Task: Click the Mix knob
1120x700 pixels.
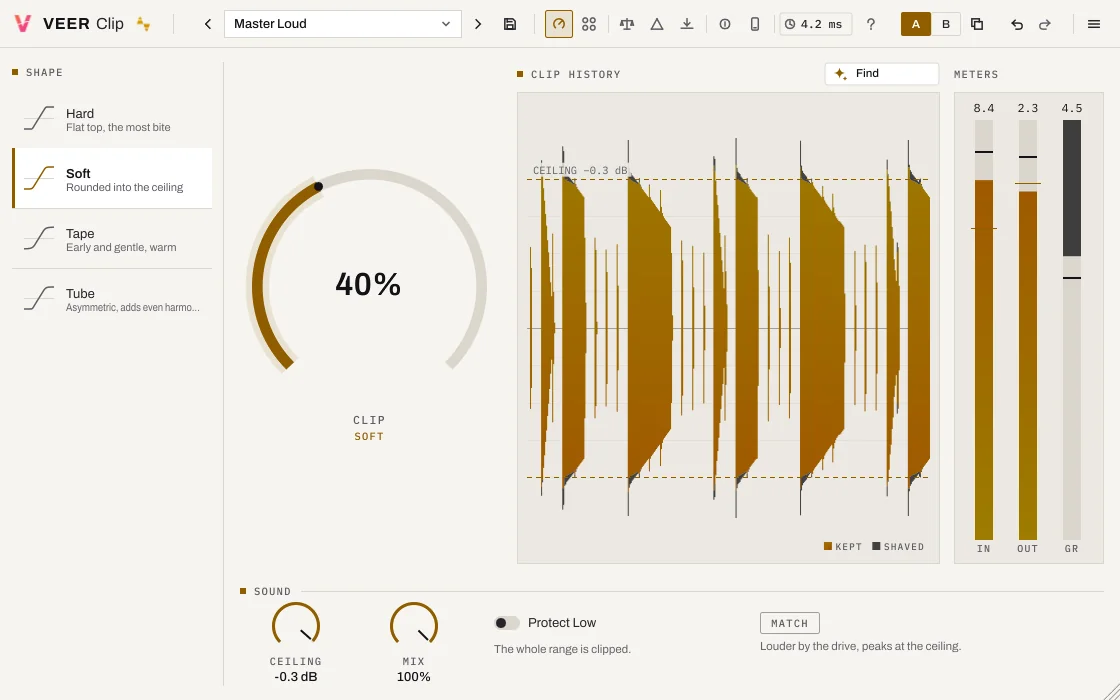Action: coord(414,626)
